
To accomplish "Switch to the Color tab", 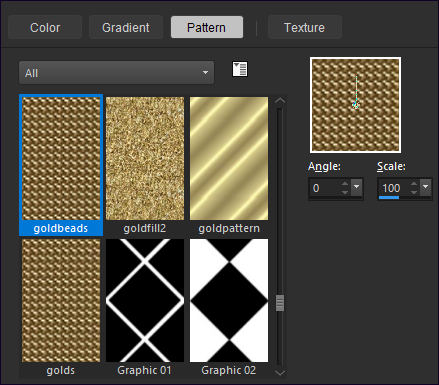I will tap(45, 27).
